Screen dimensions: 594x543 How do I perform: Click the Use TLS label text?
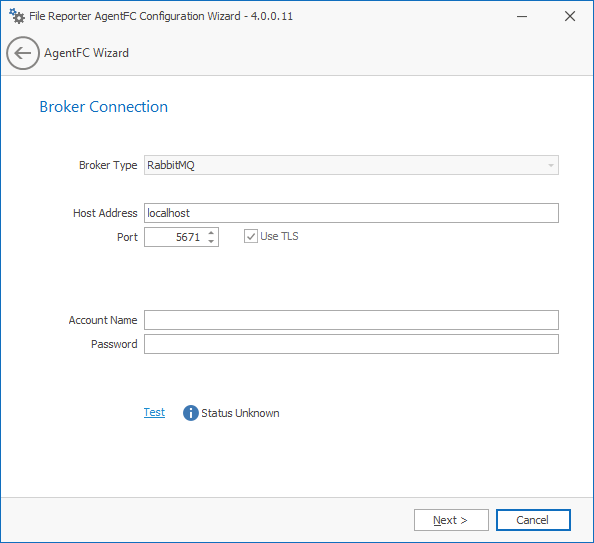pyautogui.click(x=279, y=236)
